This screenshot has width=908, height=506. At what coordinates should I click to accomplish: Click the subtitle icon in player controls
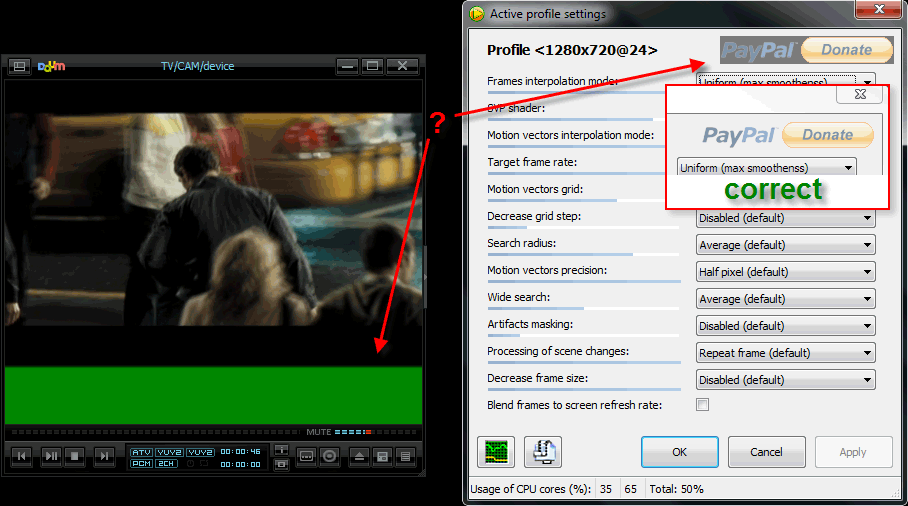click(306, 456)
